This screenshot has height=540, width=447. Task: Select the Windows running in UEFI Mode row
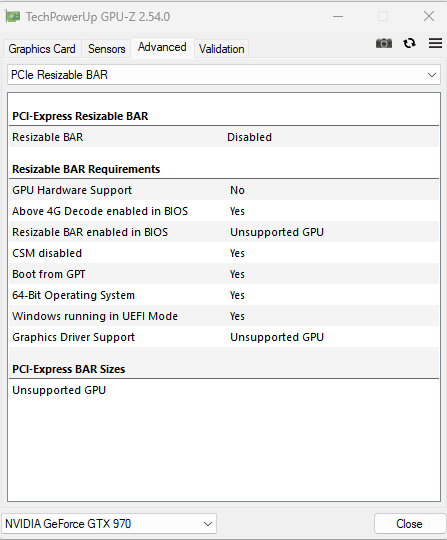224,316
